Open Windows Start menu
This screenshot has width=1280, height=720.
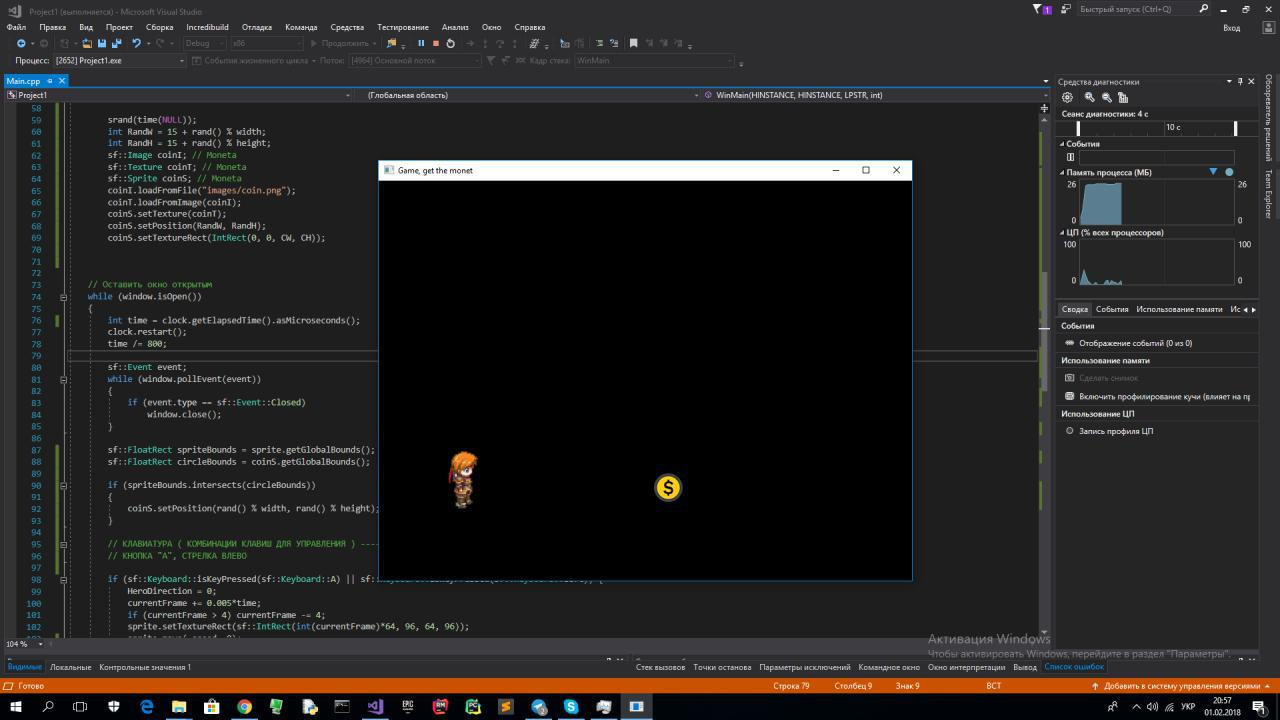tap(15, 706)
